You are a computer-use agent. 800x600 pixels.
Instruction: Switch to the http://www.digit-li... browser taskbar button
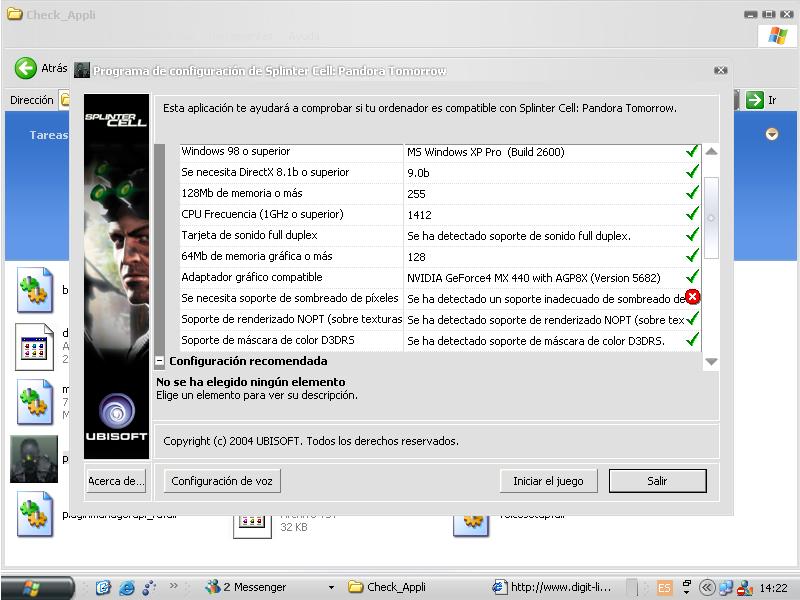[x=554, y=588]
